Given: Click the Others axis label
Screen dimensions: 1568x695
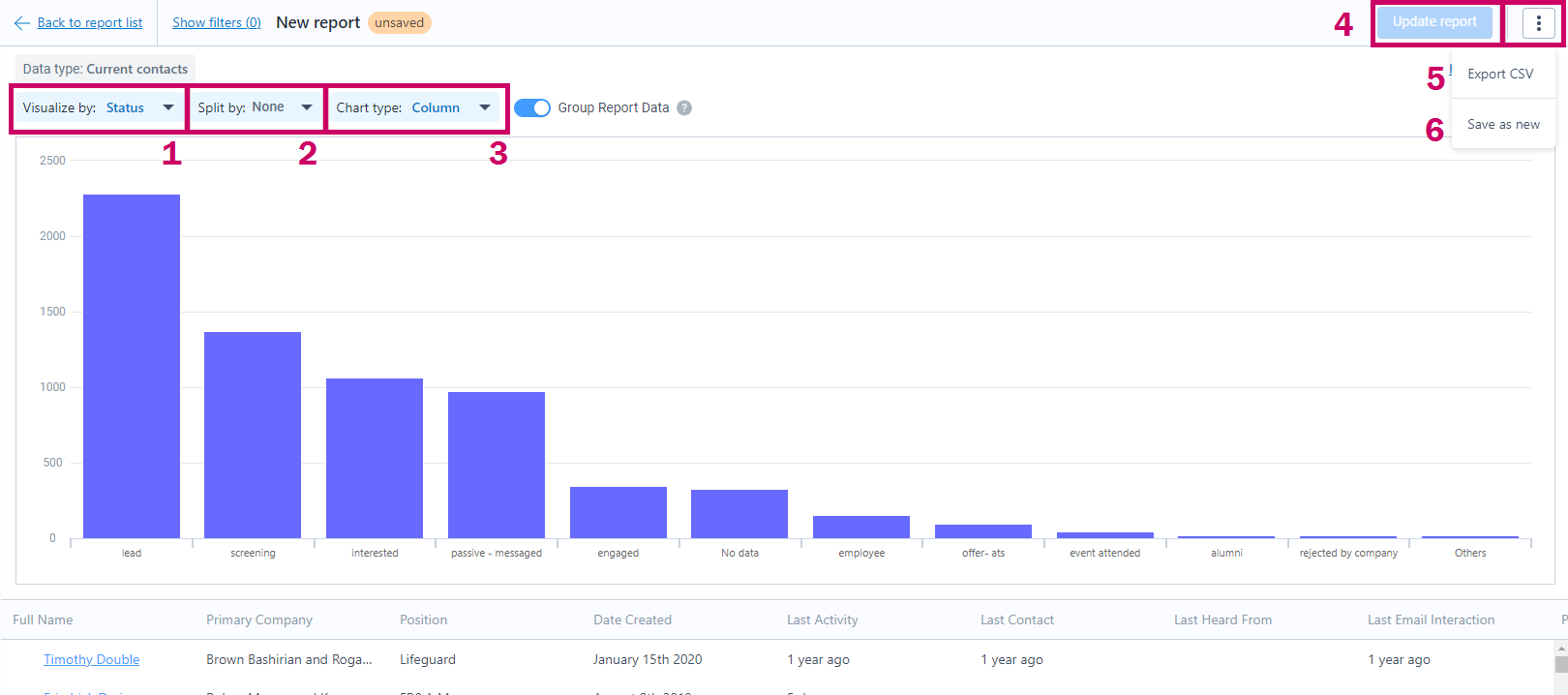Looking at the screenshot, I should pyautogui.click(x=1470, y=554).
